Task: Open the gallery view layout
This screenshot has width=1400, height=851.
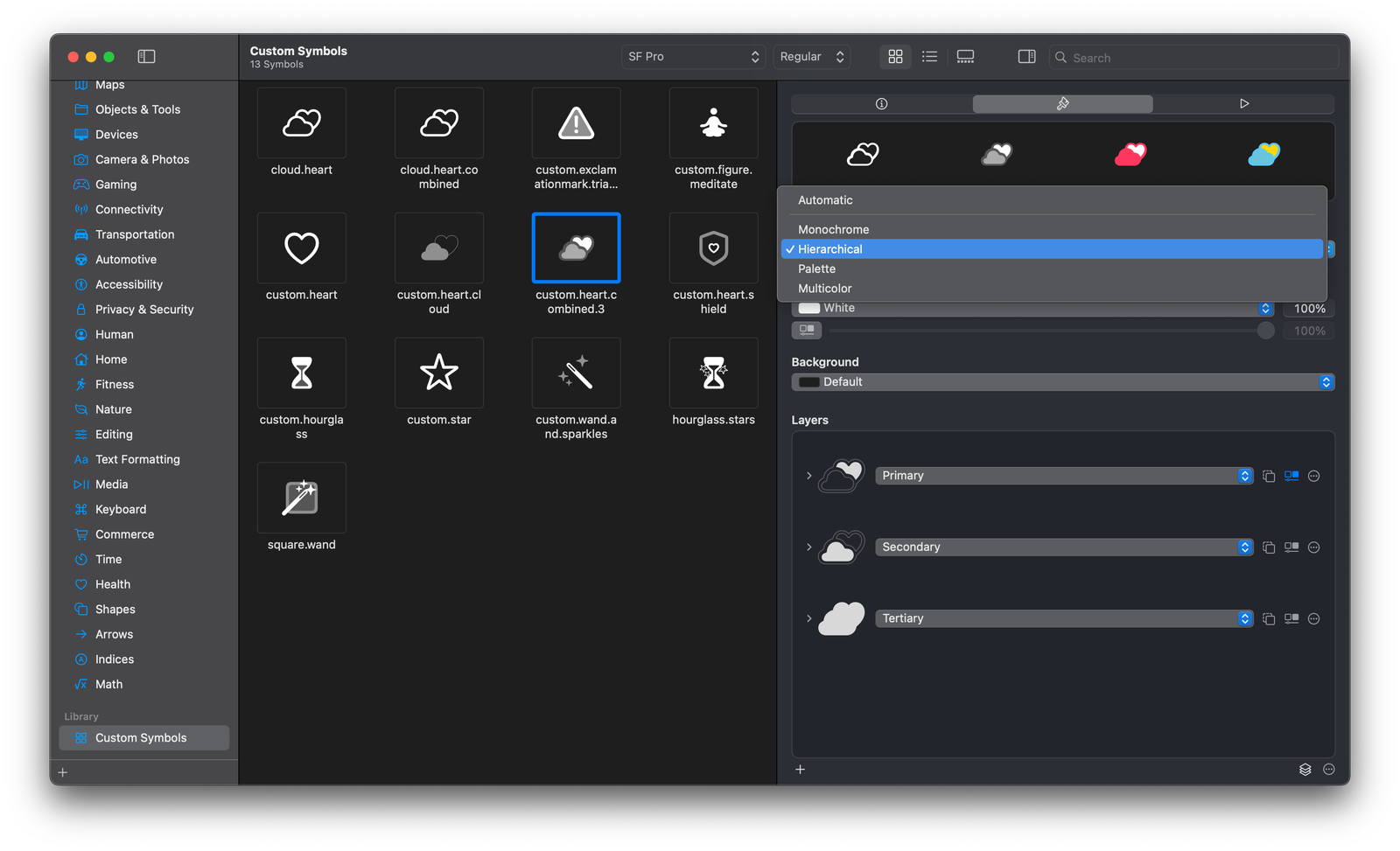Action: pos(965,56)
